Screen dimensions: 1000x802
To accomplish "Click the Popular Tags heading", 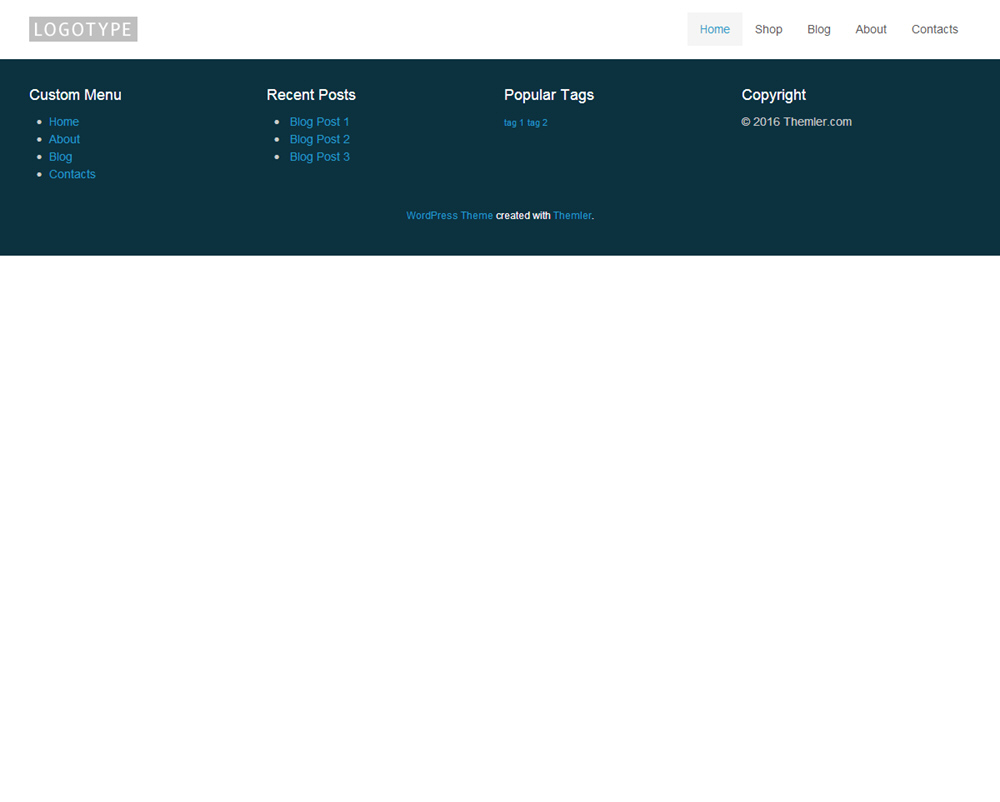I will (548, 95).
